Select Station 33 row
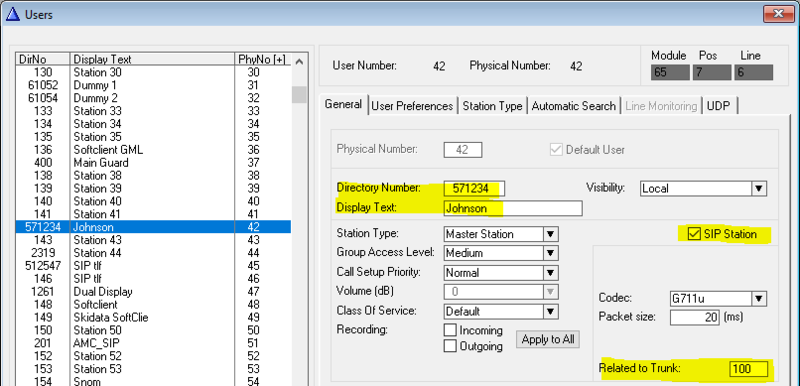Viewport: 800px width, 386px height. (153, 111)
